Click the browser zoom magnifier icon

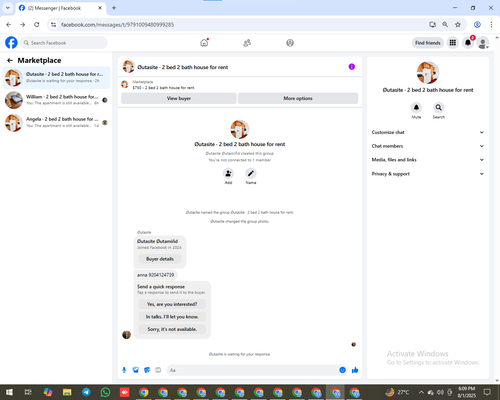coord(445,24)
